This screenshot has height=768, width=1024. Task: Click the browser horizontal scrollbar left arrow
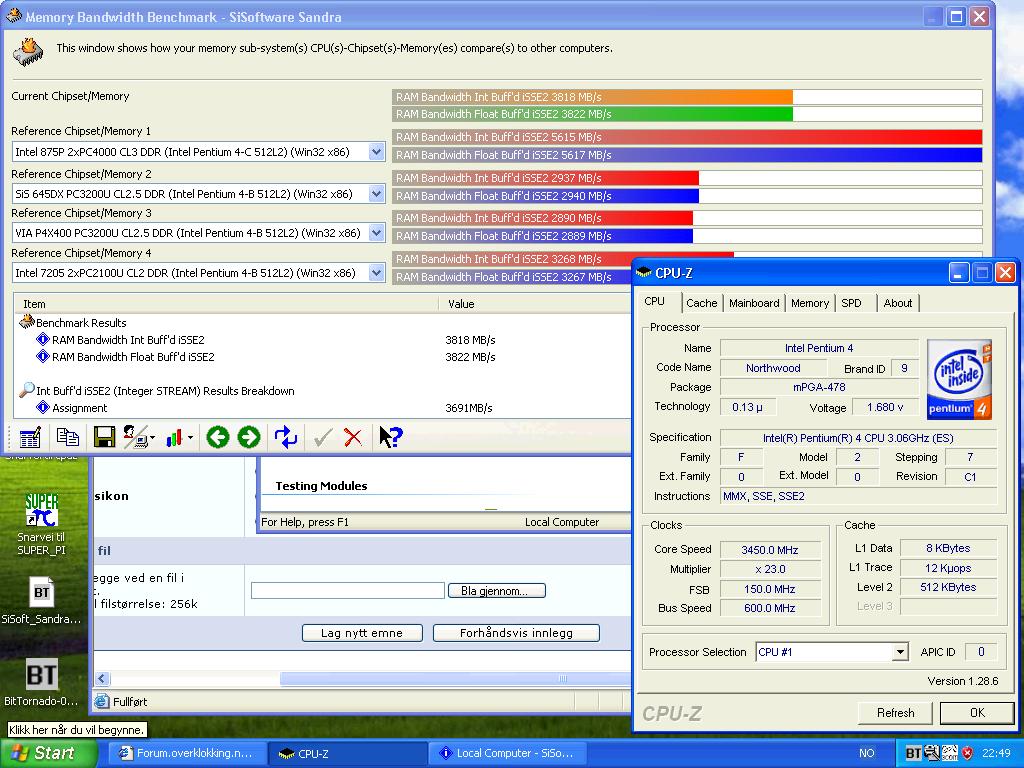(x=103, y=679)
